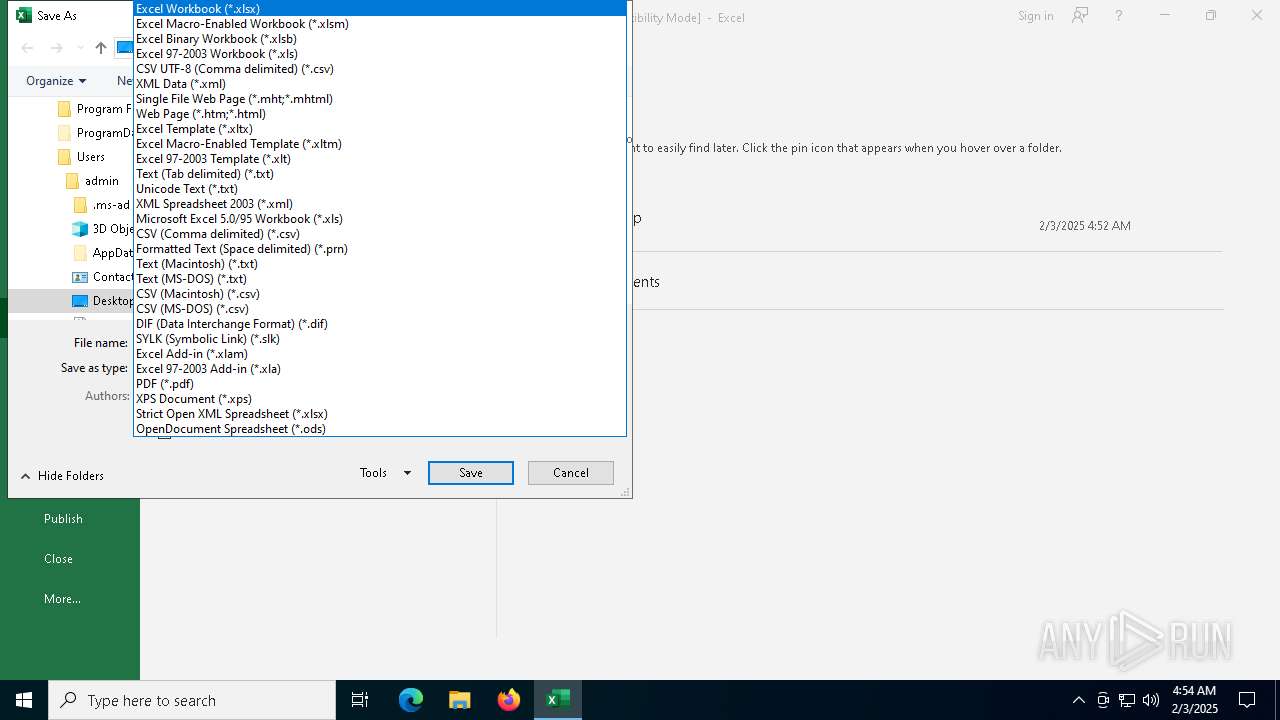Open the volume control in tray
1280x720 pixels.
[x=1151, y=700]
